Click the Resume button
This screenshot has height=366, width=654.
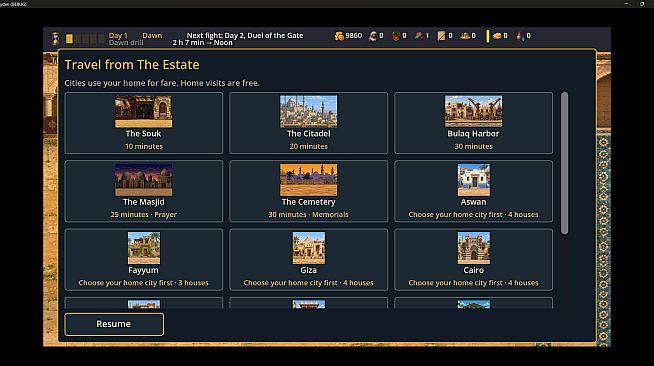click(x=114, y=324)
